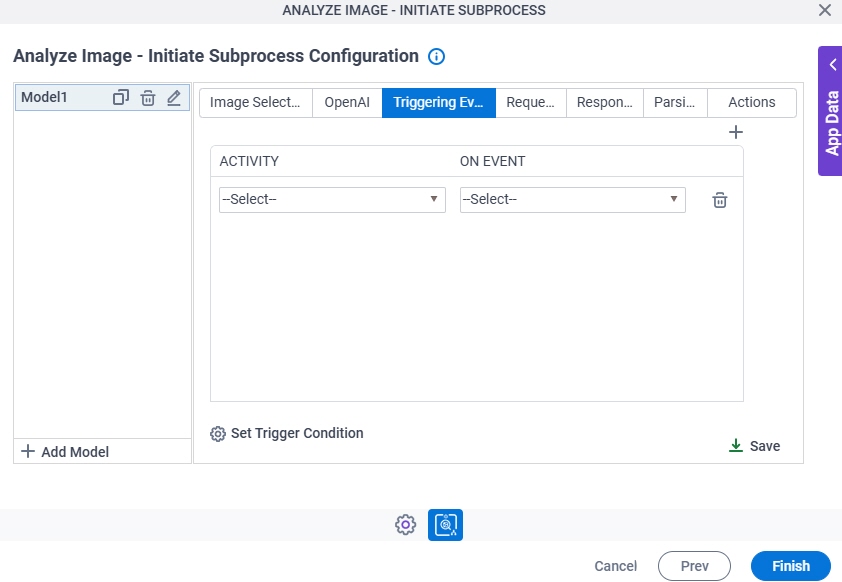This screenshot has height=582, width=842.
Task: Cancel the configuration
Action: 615,566
